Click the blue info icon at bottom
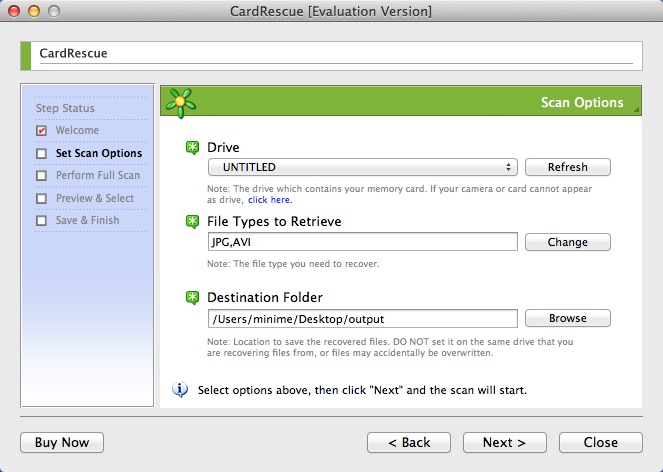 point(180,389)
